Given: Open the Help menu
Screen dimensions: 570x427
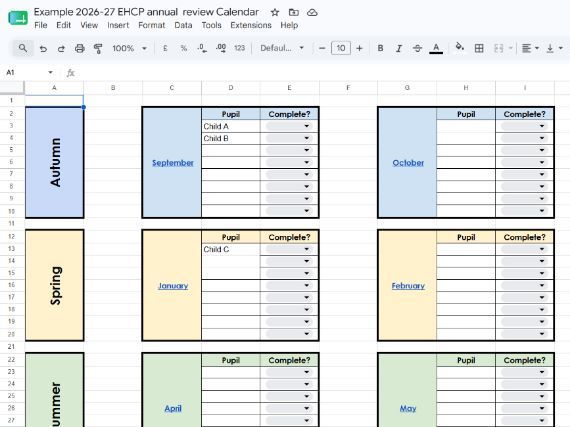Looking at the screenshot, I should pyautogui.click(x=289, y=25).
